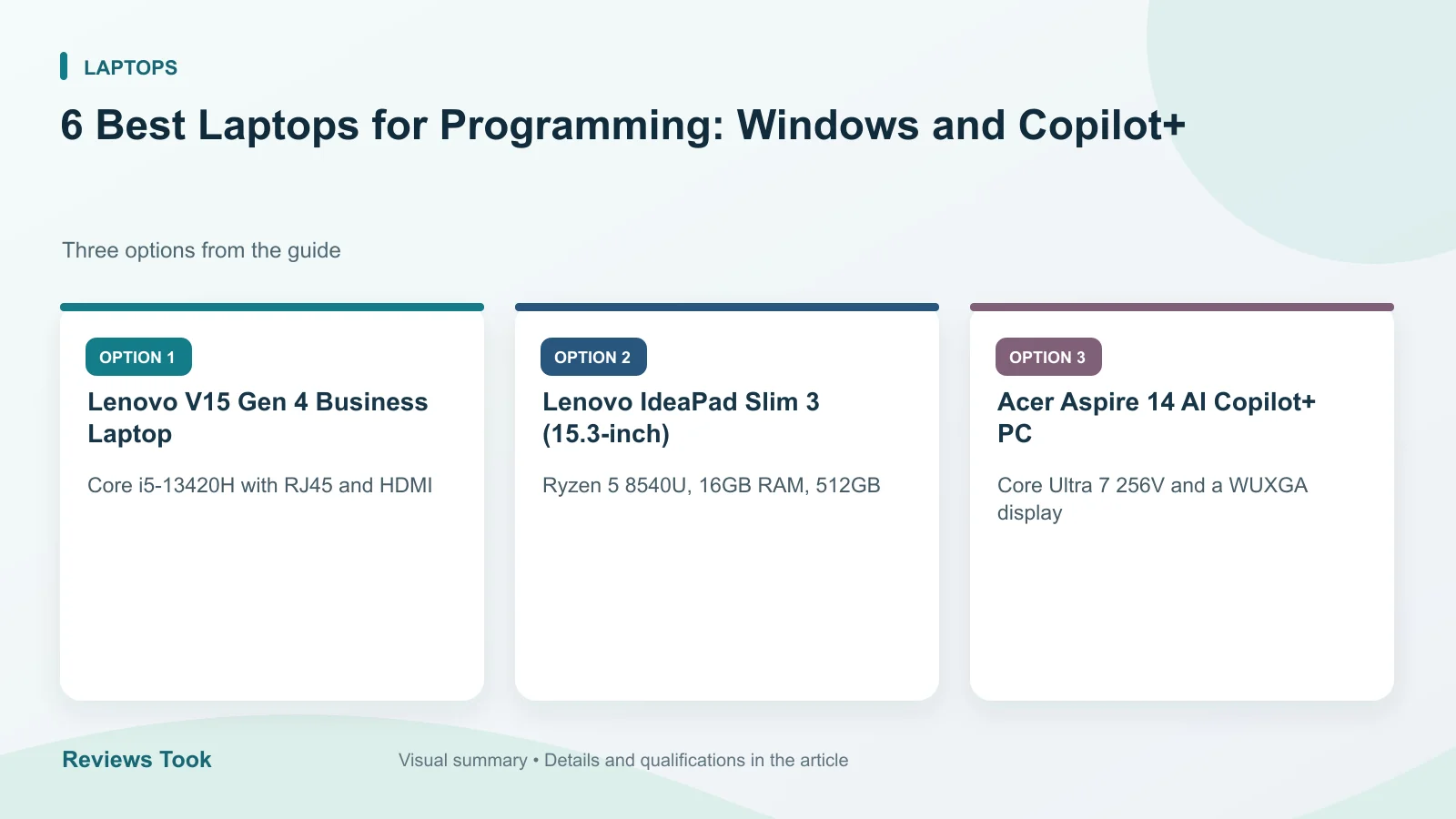The width and height of the screenshot is (1456, 819).
Task: Click 'Core Ultra 7 256V and a WUXGA display'
Action: (1152, 499)
